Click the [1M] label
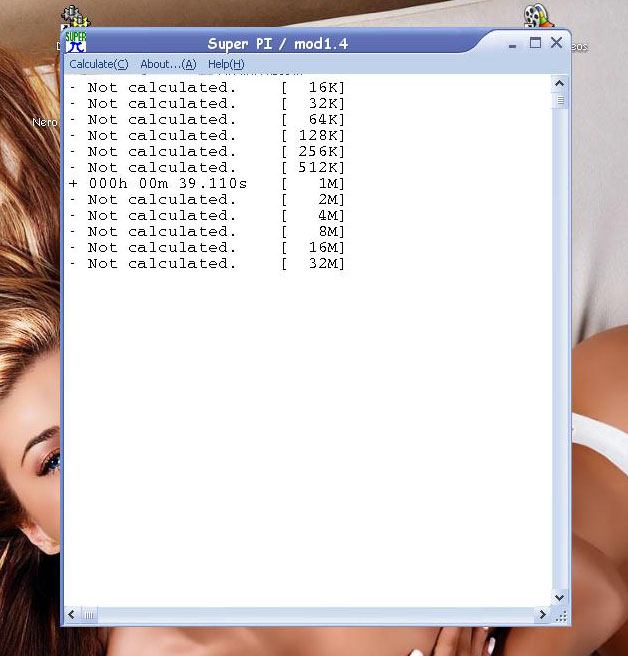This screenshot has height=656, width=628. click(313, 184)
